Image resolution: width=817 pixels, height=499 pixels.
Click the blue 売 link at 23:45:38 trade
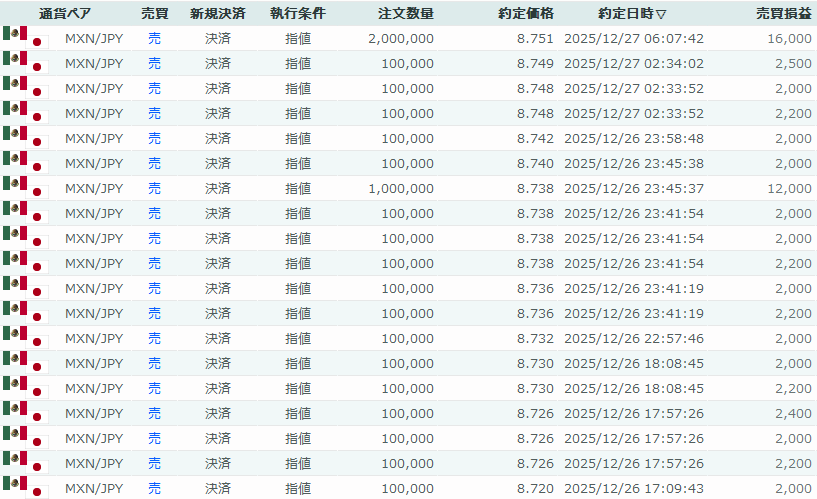pos(154,163)
